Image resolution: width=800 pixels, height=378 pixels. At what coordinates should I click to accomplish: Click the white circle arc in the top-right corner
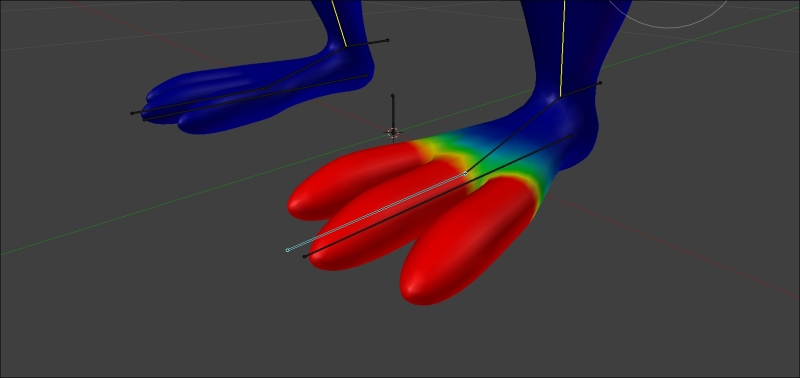pos(668,15)
